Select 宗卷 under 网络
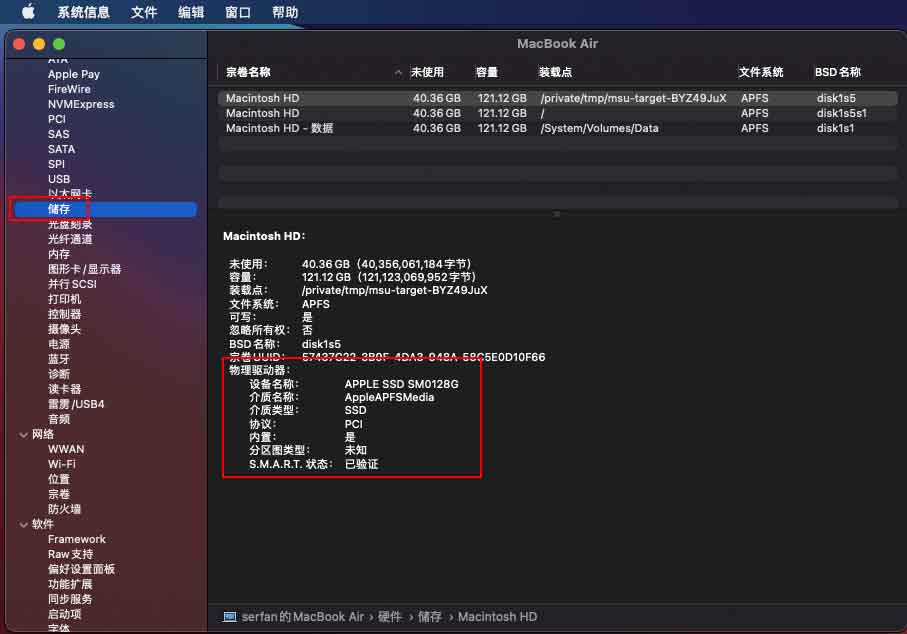This screenshot has width=907, height=634. click(58, 495)
